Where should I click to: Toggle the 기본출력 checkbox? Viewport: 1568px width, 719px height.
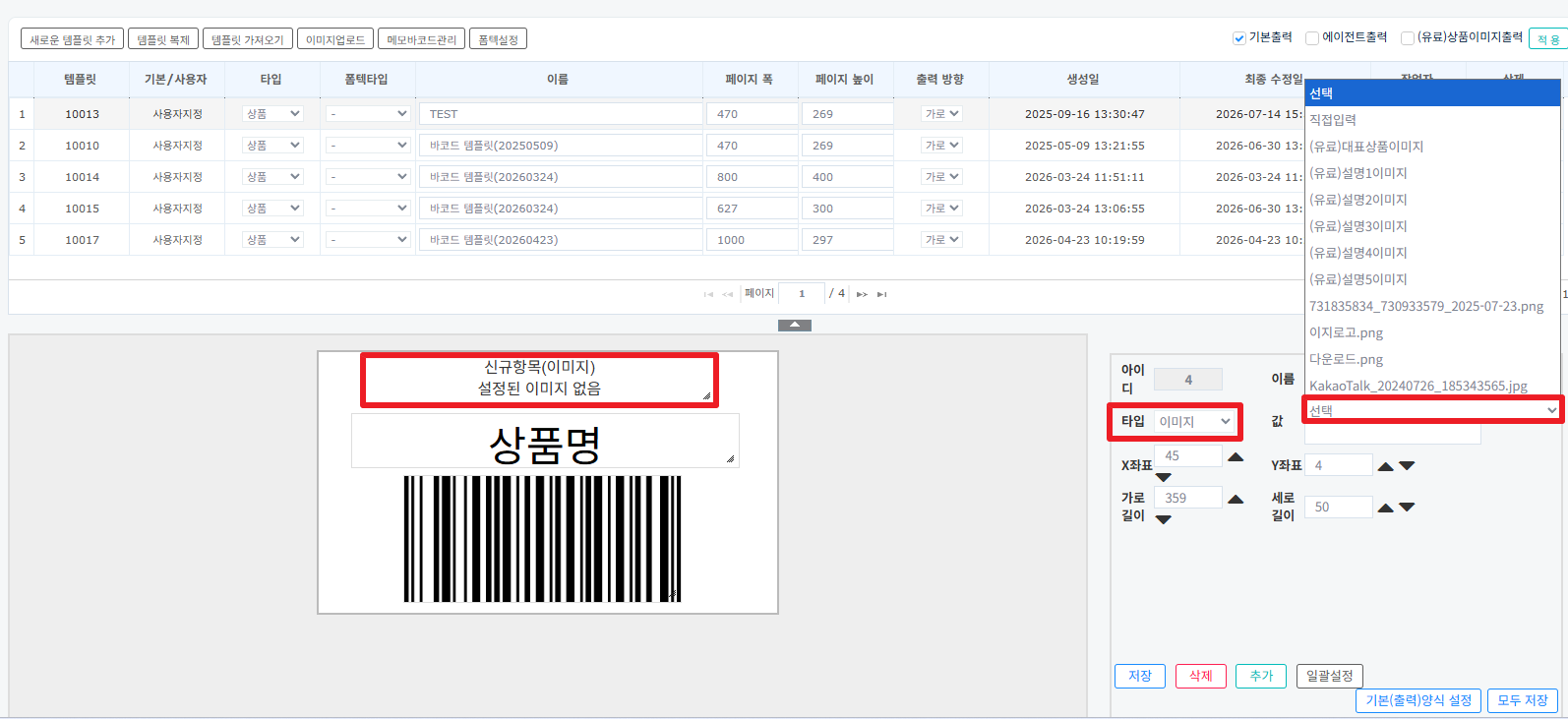point(1239,38)
